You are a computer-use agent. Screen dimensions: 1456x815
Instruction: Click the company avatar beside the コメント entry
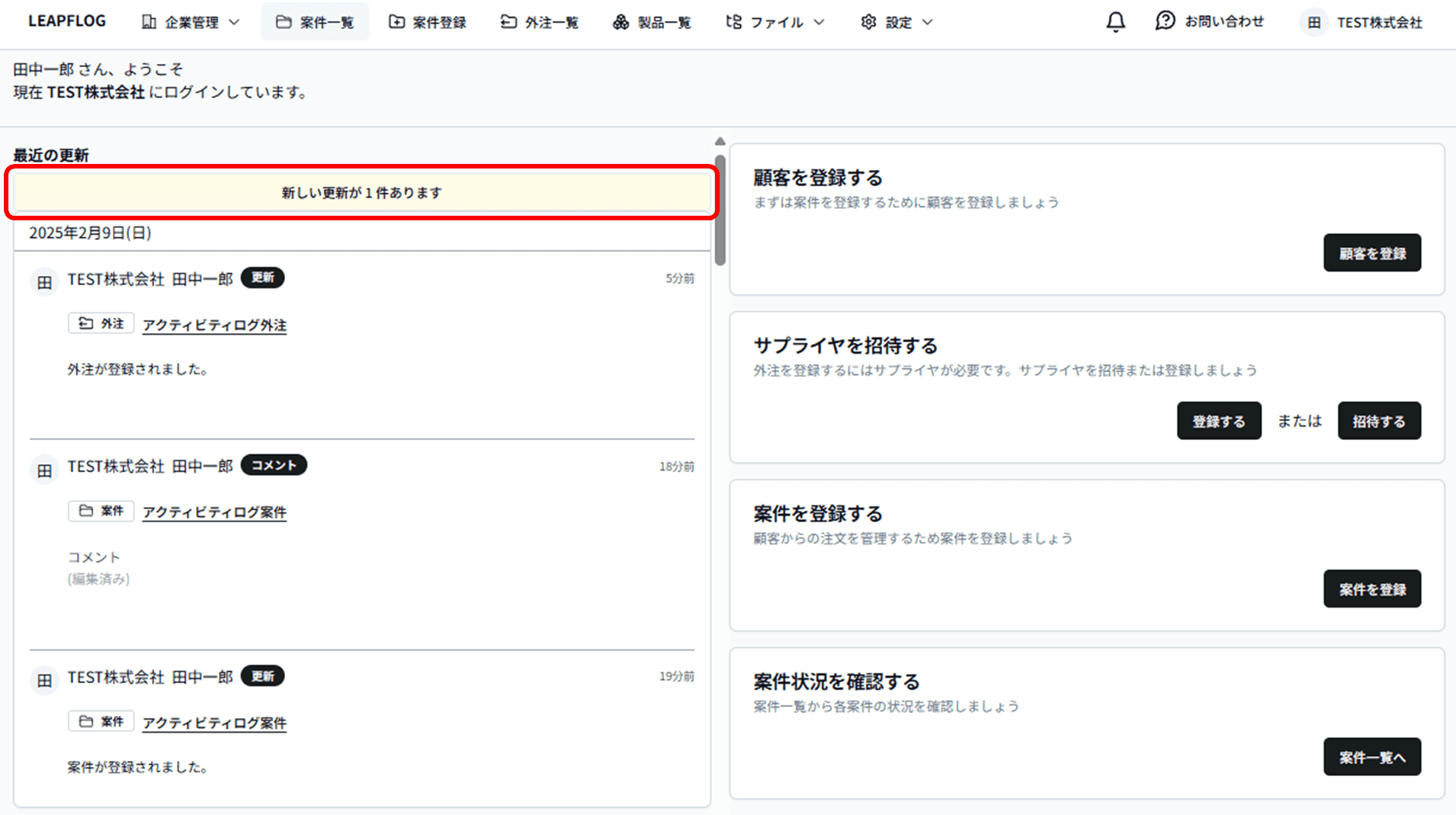[45, 470]
